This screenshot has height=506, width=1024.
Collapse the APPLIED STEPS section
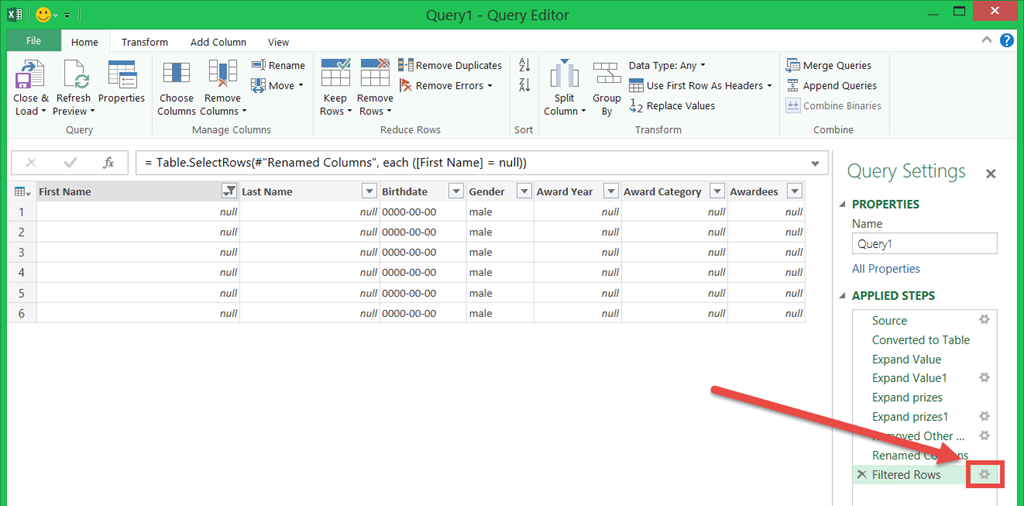point(841,296)
